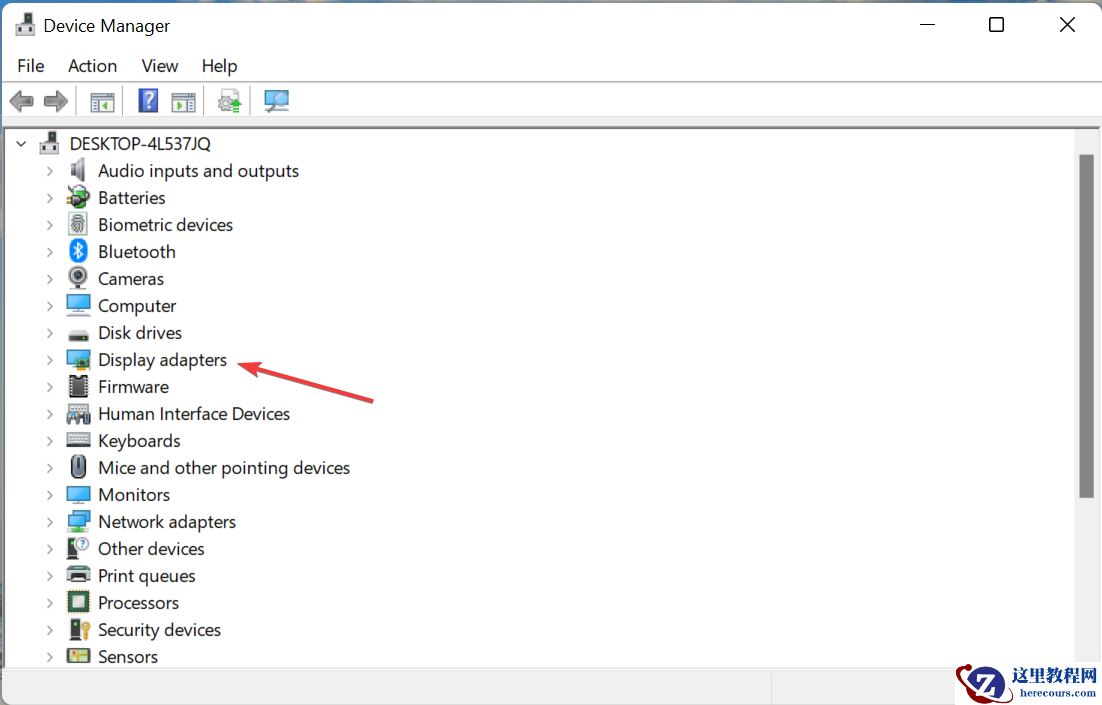The width and height of the screenshot is (1102, 705).
Task: Expand the Bluetooth category chevron
Action: coord(49,252)
